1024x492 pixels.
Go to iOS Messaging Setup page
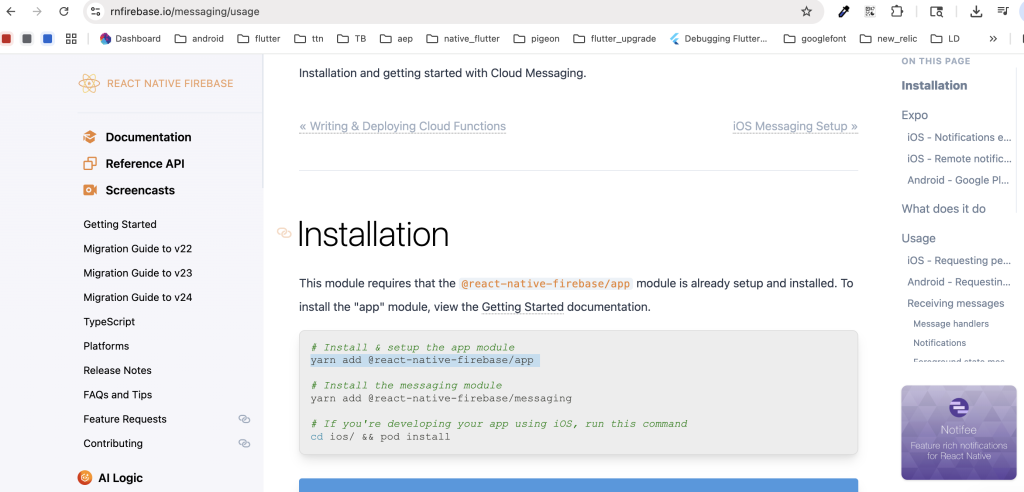795,126
